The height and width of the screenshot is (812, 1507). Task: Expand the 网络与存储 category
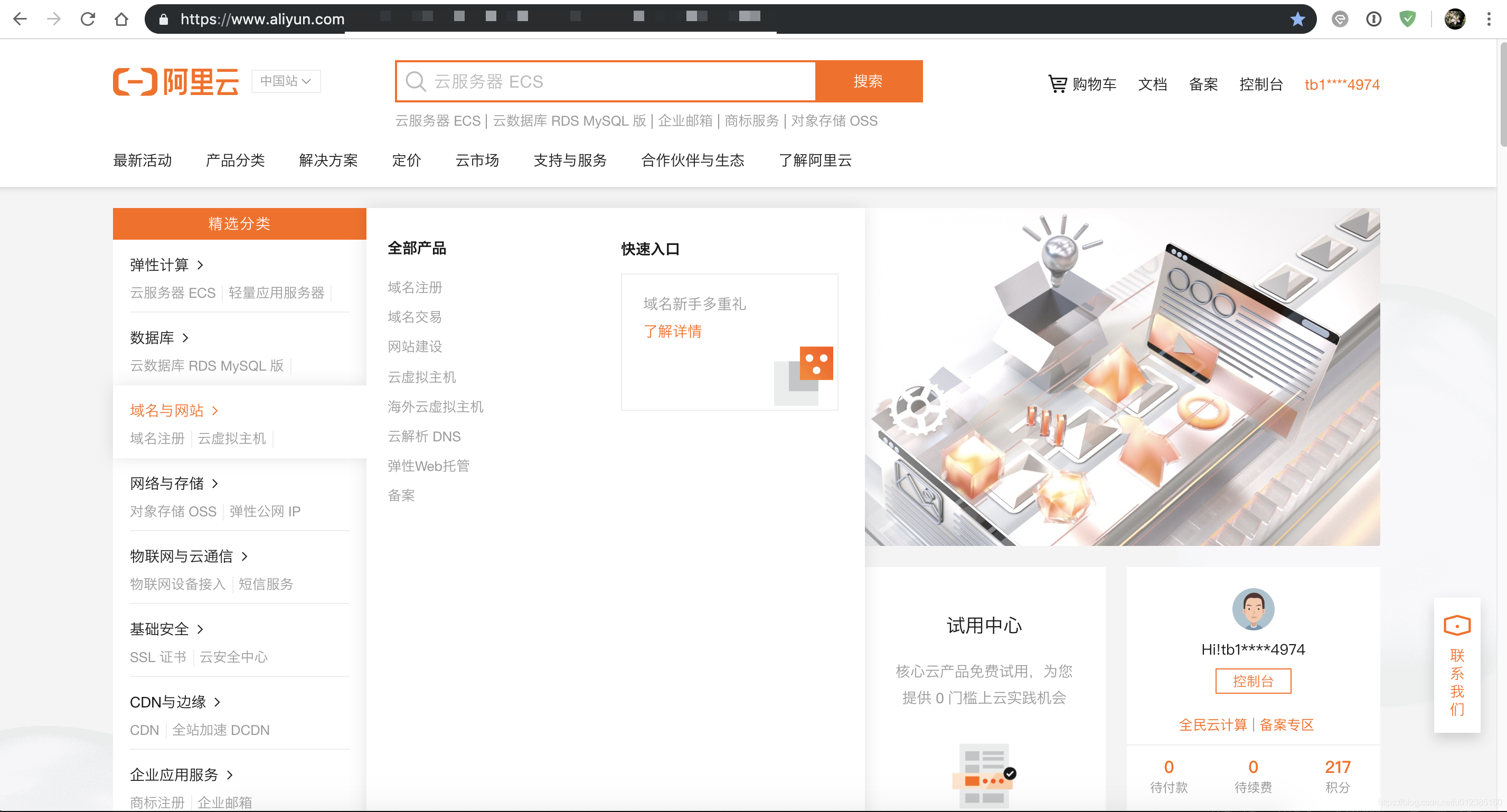(x=174, y=483)
